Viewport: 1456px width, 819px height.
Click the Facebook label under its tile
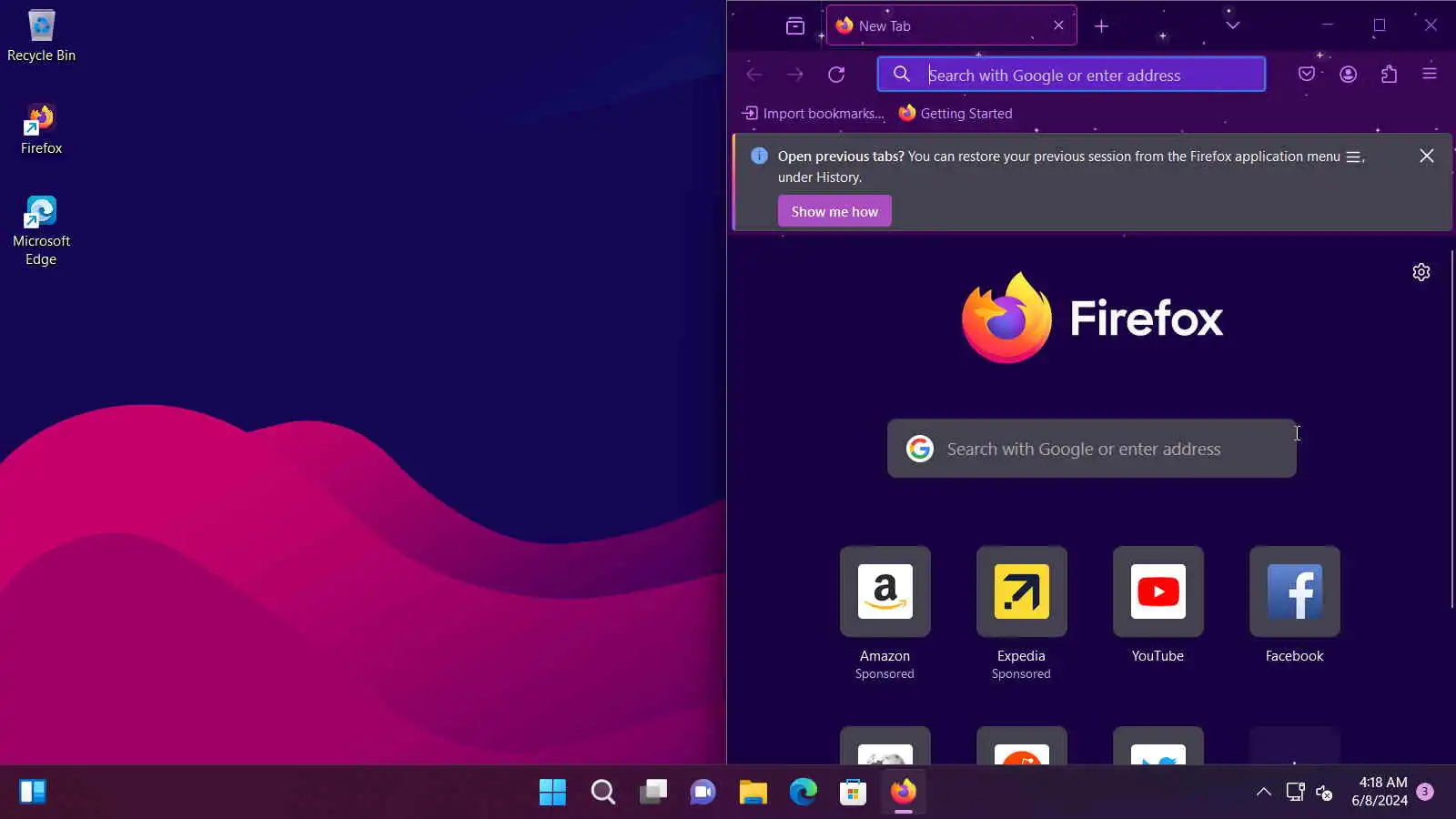[1294, 656]
